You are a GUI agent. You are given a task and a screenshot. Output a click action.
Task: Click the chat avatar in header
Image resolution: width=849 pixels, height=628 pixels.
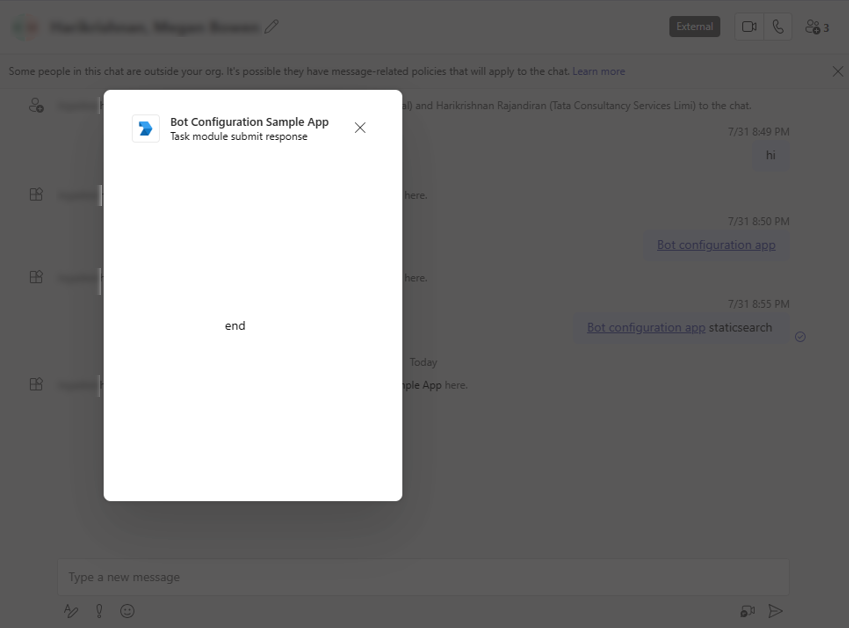25,27
